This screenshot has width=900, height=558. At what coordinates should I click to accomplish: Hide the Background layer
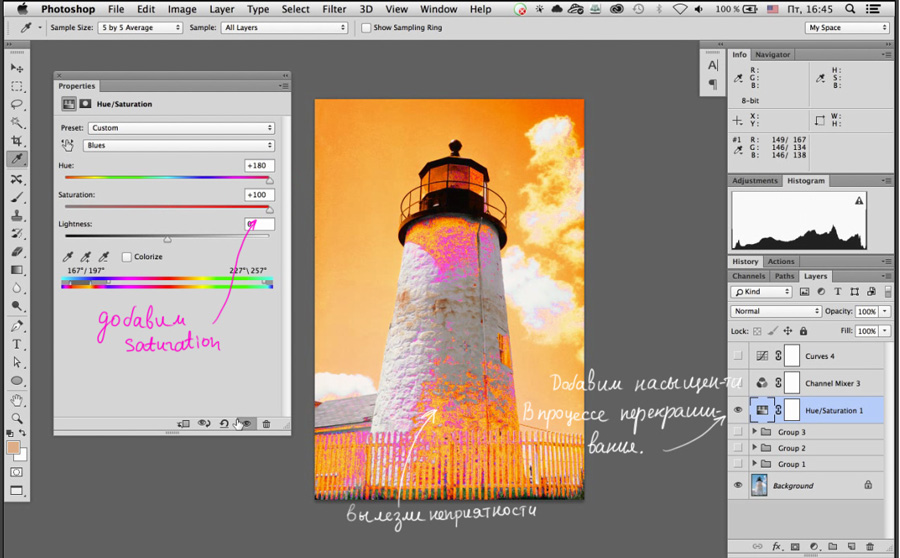[738, 486]
